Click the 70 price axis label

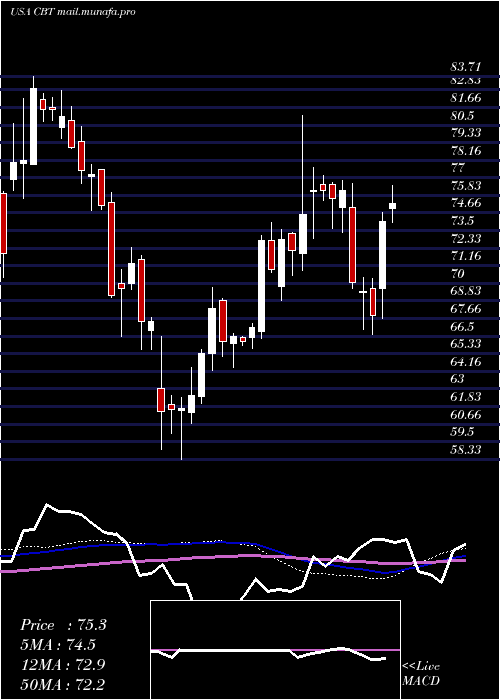tap(458, 274)
